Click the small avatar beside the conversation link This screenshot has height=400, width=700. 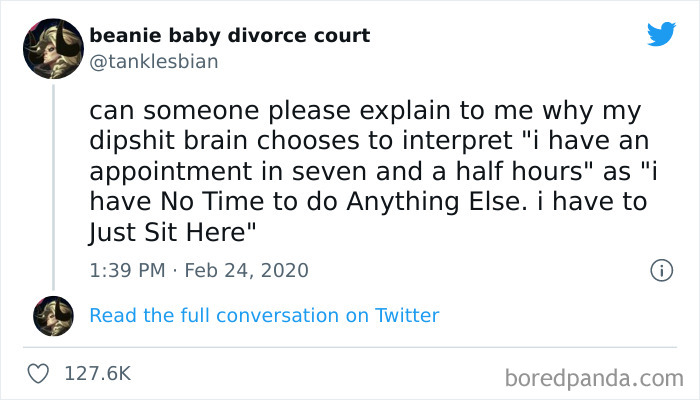pyautogui.click(x=52, y=316)
